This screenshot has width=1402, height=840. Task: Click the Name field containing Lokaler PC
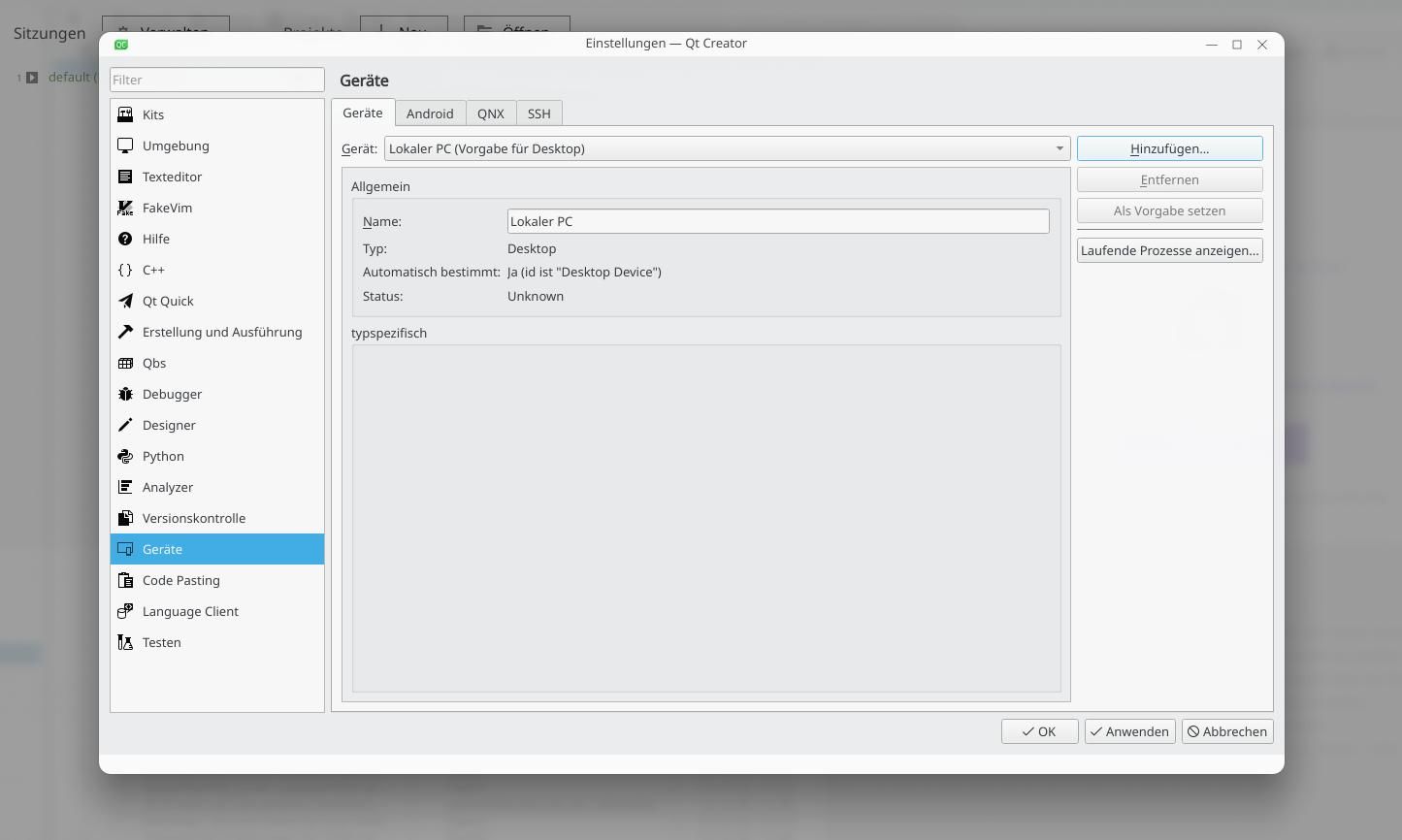coord(778,221)
